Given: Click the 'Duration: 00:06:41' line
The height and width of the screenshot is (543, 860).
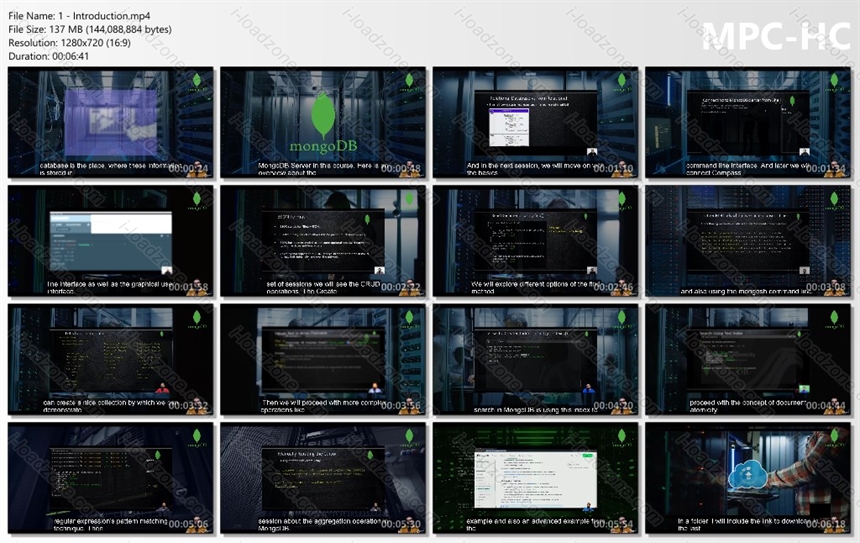Looking at the screenshot, I should coord(48,56).
